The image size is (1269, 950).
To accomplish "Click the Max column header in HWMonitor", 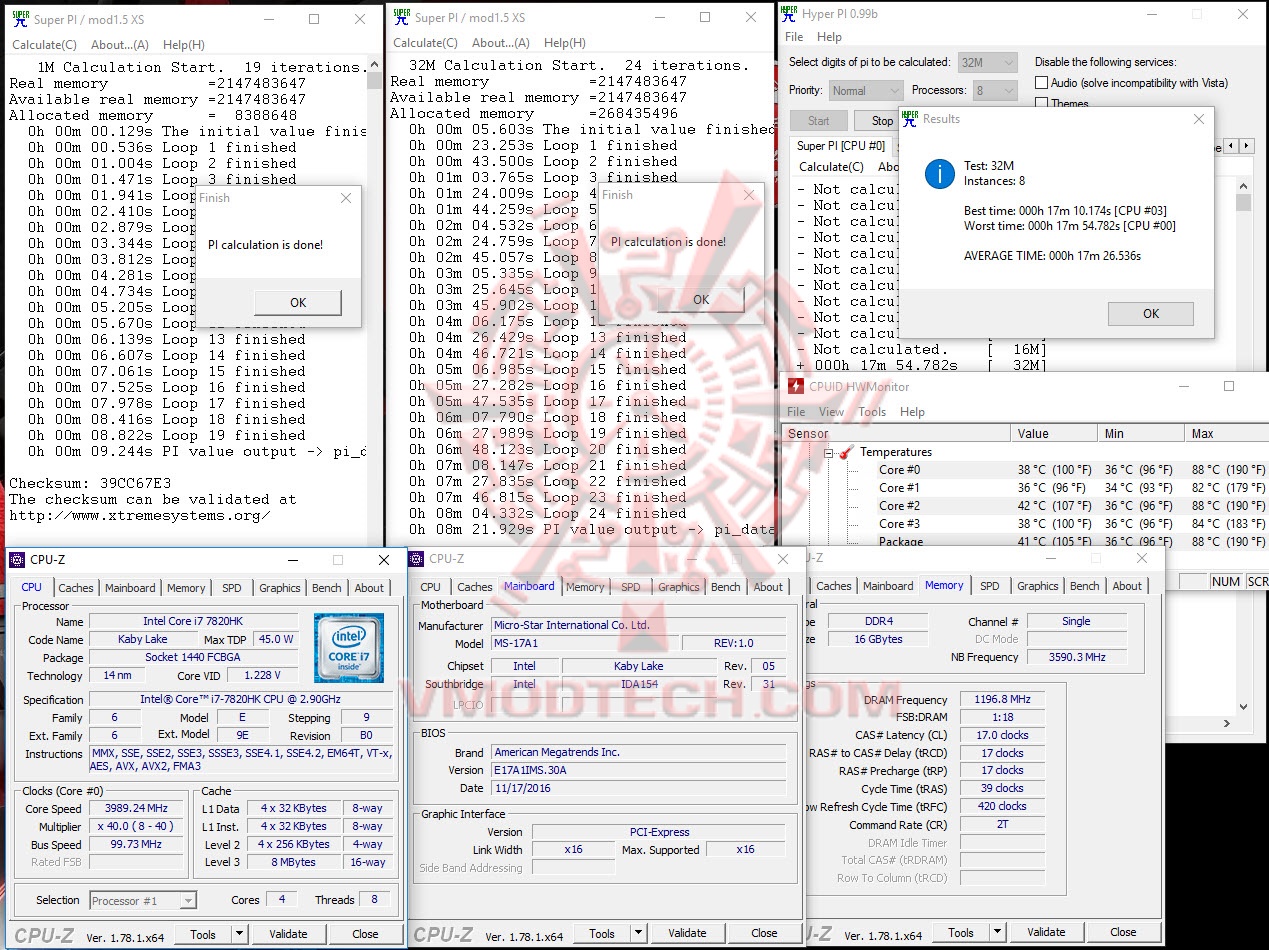I will 1226,433.
